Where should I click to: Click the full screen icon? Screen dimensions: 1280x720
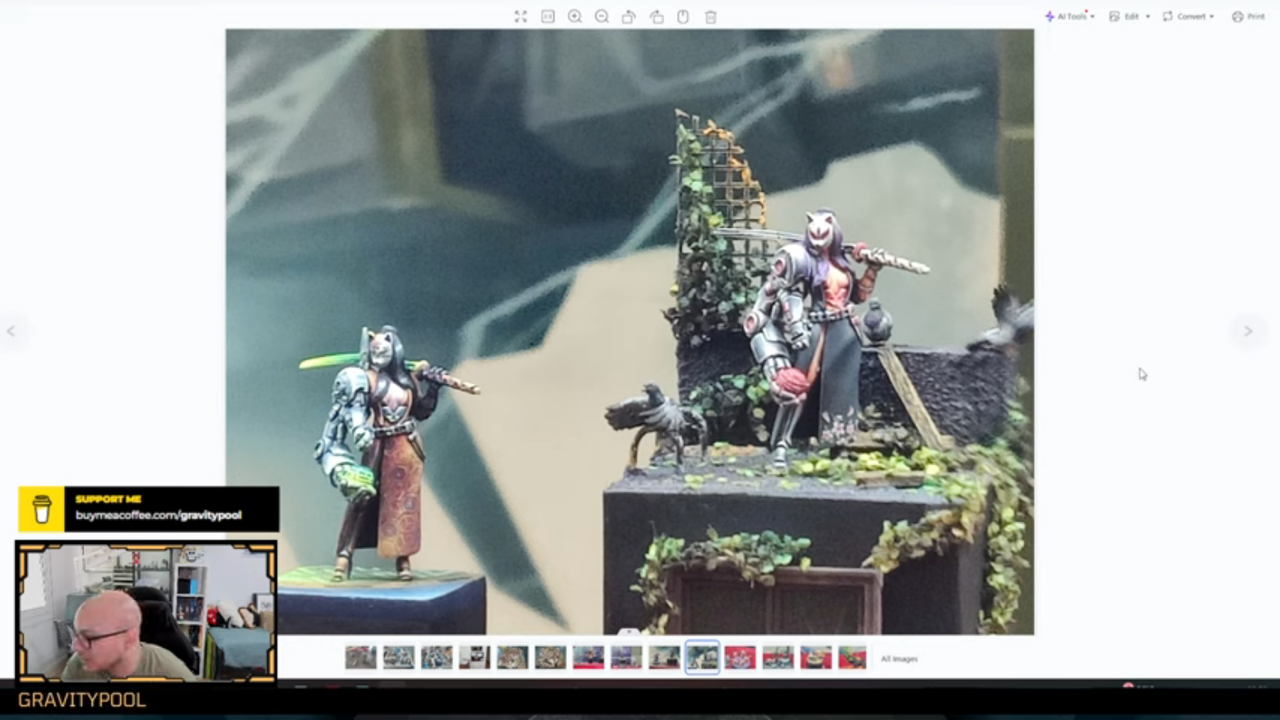pos(521,17)
